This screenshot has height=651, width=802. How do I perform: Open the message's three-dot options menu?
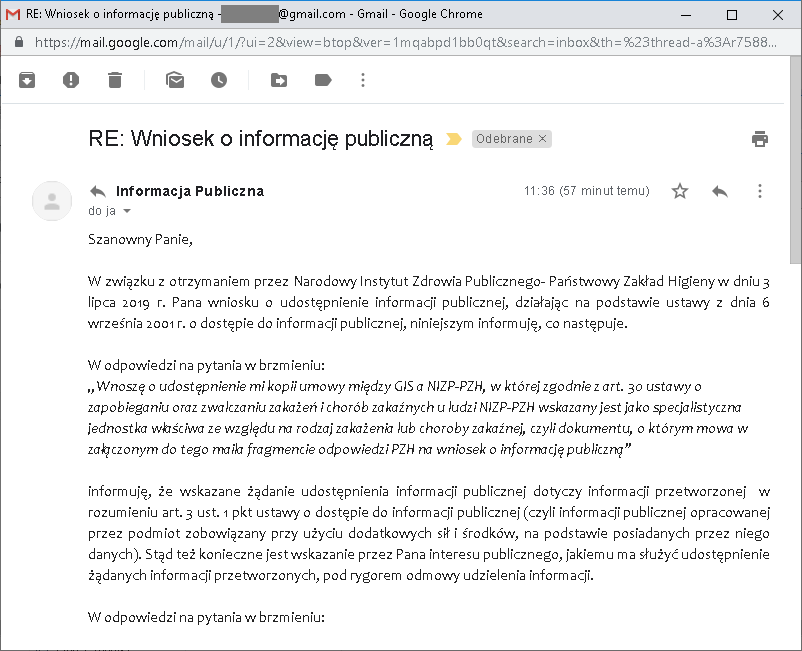pos(760,191)
